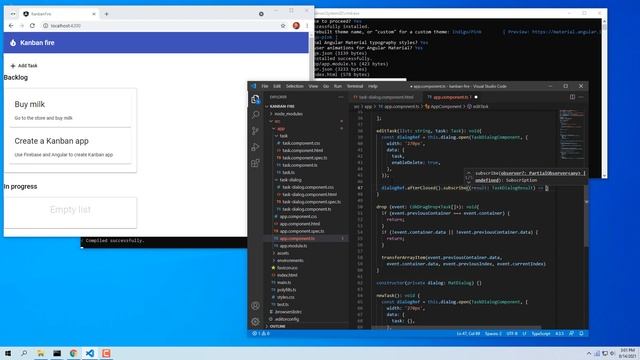Open a new Chrome tab
Viewport: 640px width, 360px height.
(x=107, y=14)
